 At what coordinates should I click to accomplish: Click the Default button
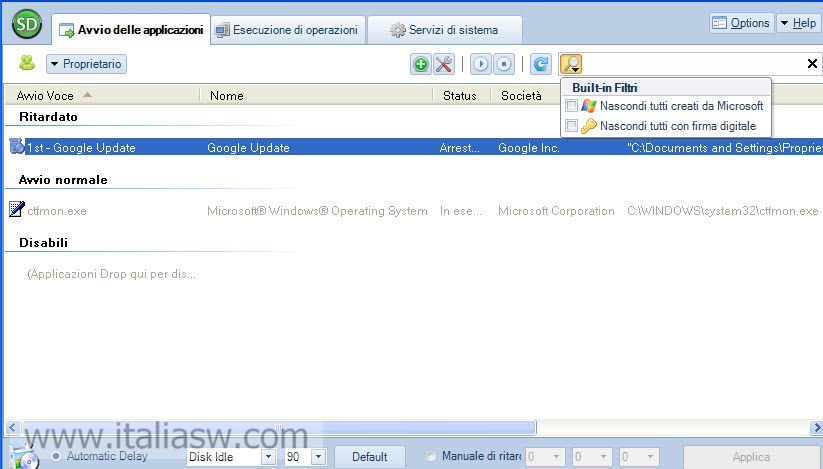point(370,457)
